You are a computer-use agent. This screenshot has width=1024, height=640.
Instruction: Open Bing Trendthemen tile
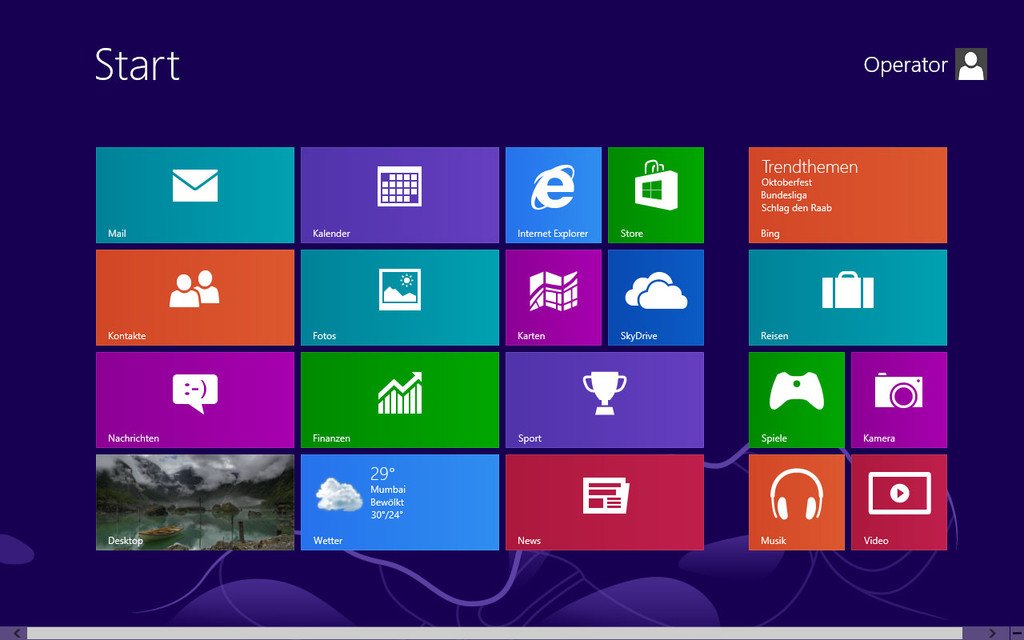[847, 195]
